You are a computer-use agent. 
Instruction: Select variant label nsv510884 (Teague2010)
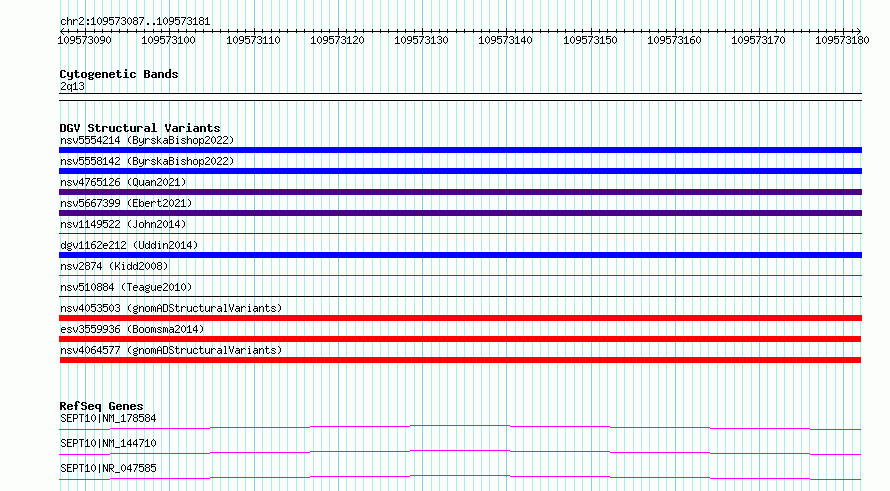[126, 287]
